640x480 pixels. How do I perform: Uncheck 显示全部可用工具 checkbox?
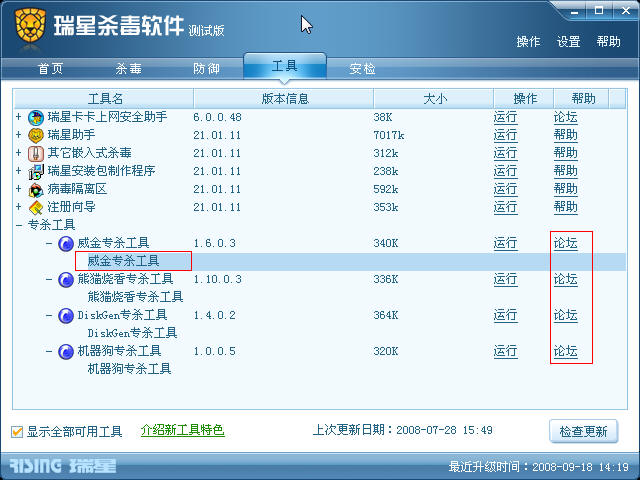click(17, 431)
